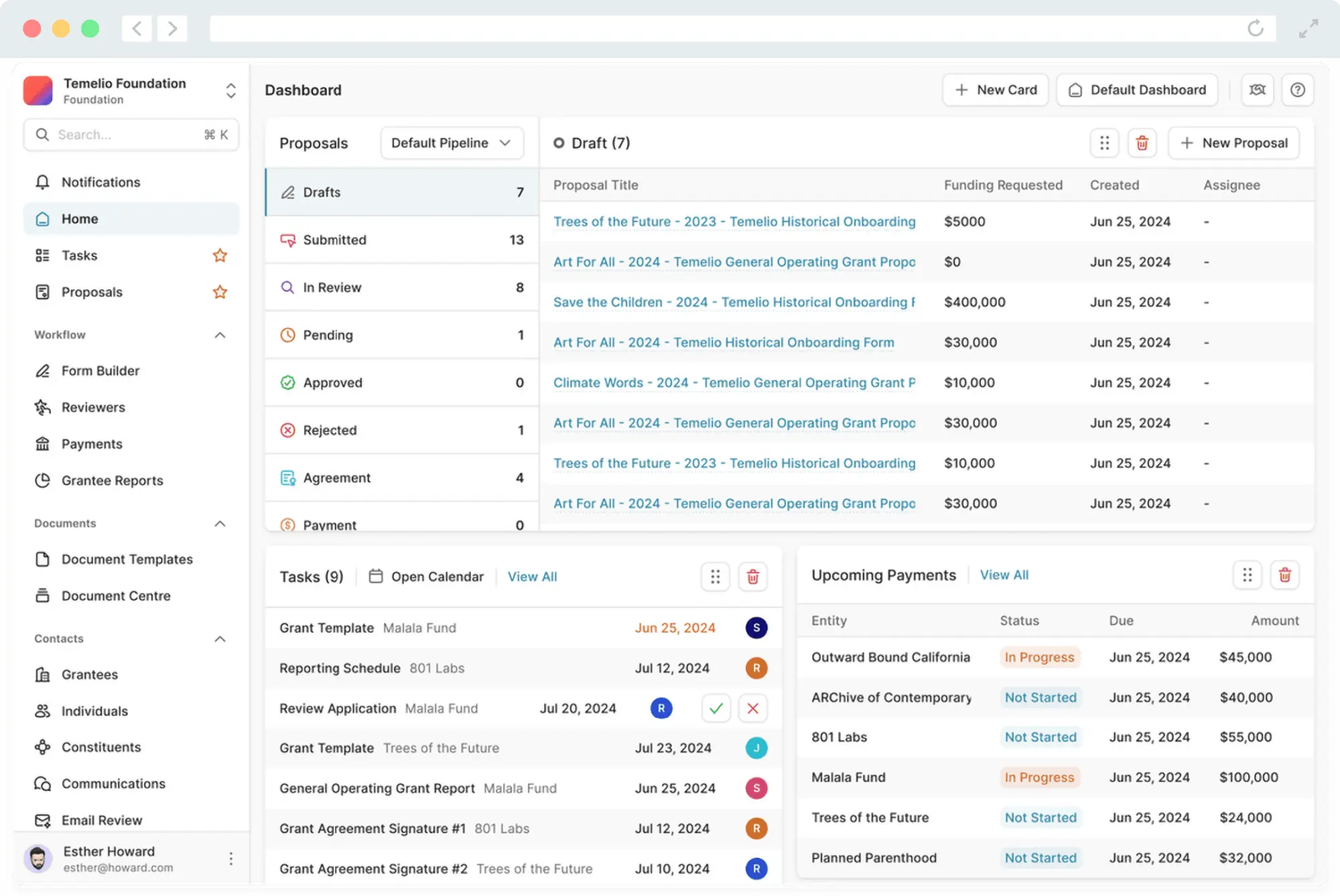Click the New Proposal button
Viewport: 1340px width, 896px height.
1233,143
